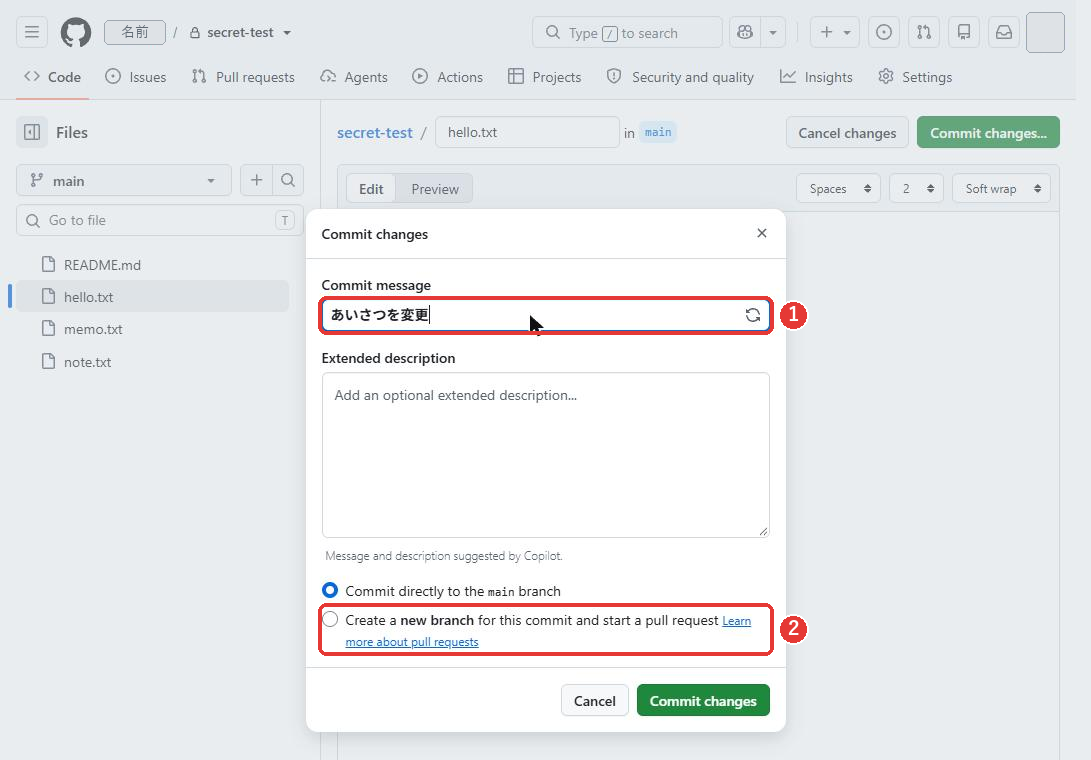Open the Actions tab
Screen dimensions: 1091x760
(447, 77)
